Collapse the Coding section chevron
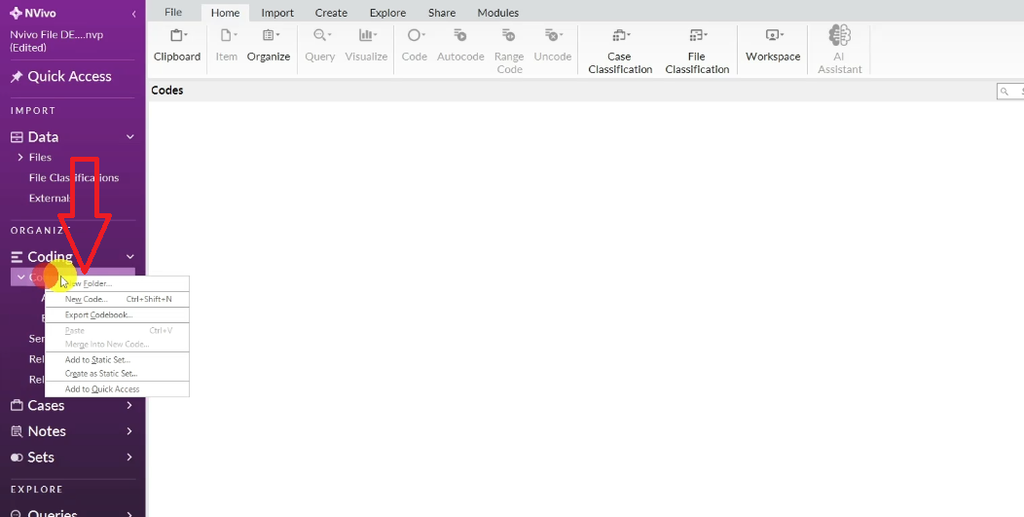 point(130,257)
